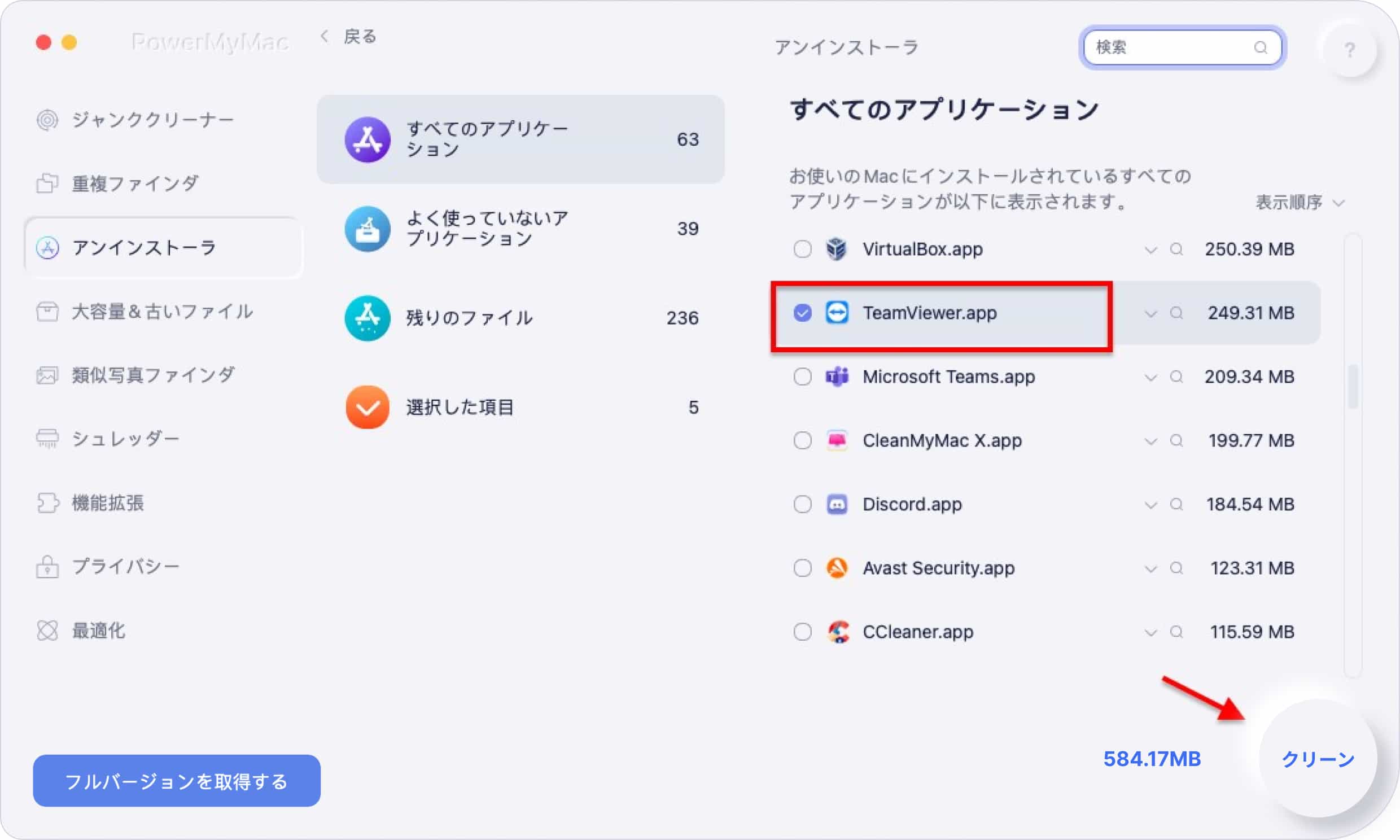Open the プライバシー section
This screenshot has height=840, width=1400.
point(108,567)
